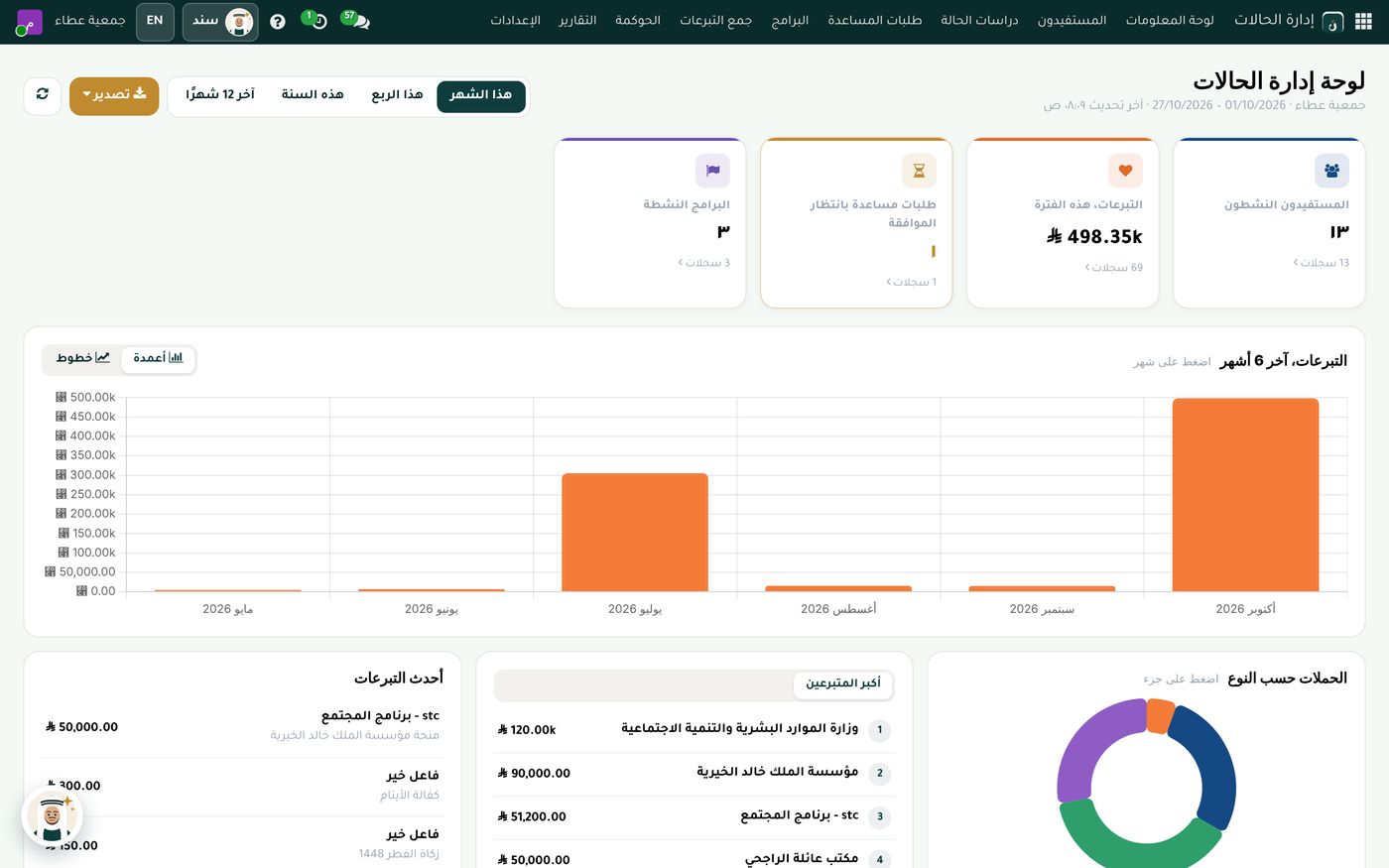Open the 13 سجلات link under beneficiaries

pos(1321,263)
